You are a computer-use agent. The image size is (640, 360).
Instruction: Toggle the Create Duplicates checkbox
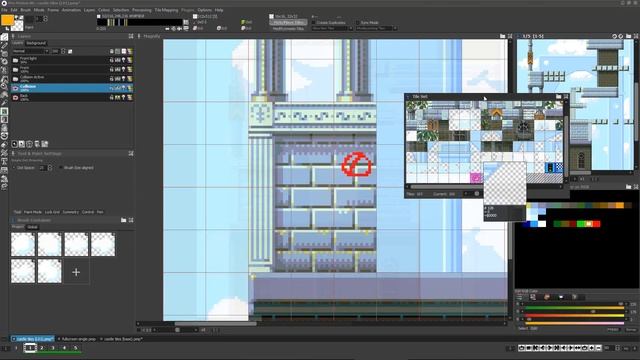pyautogui.click(x=314, y=23)
